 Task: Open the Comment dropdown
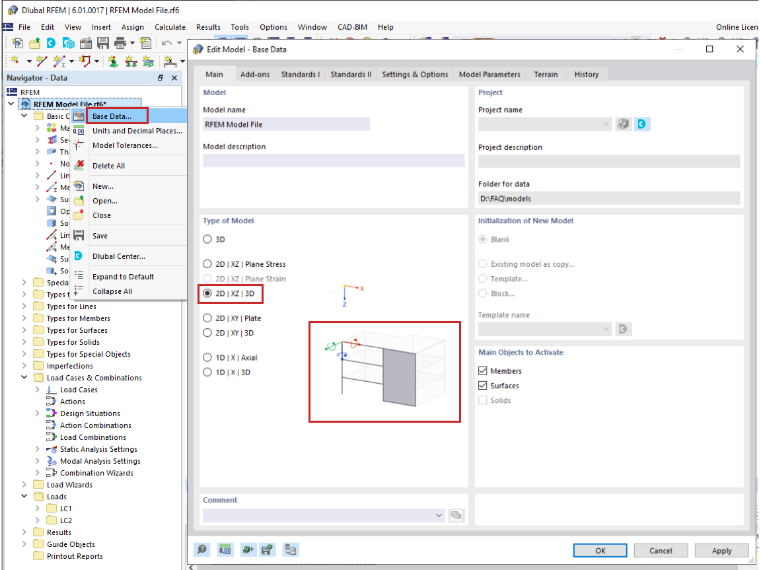pos(438,515)
